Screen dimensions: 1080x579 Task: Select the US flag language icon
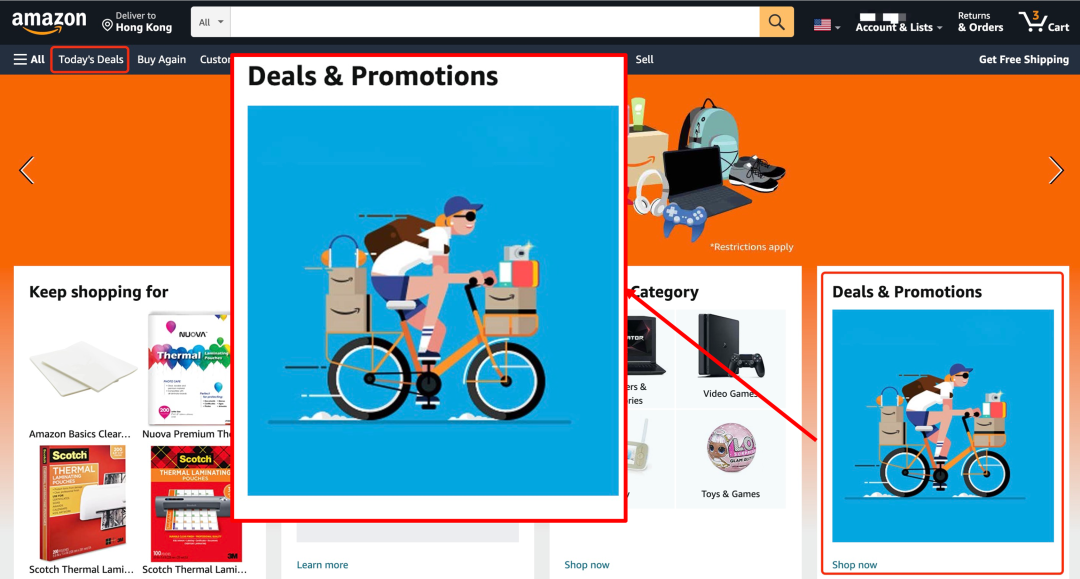tap(822, 25)
